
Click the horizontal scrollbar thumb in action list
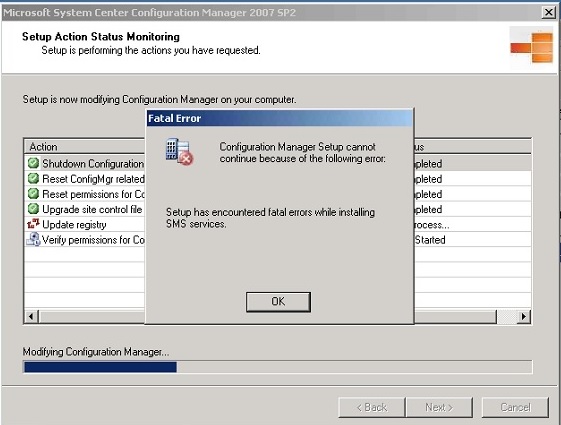(268, 316)
